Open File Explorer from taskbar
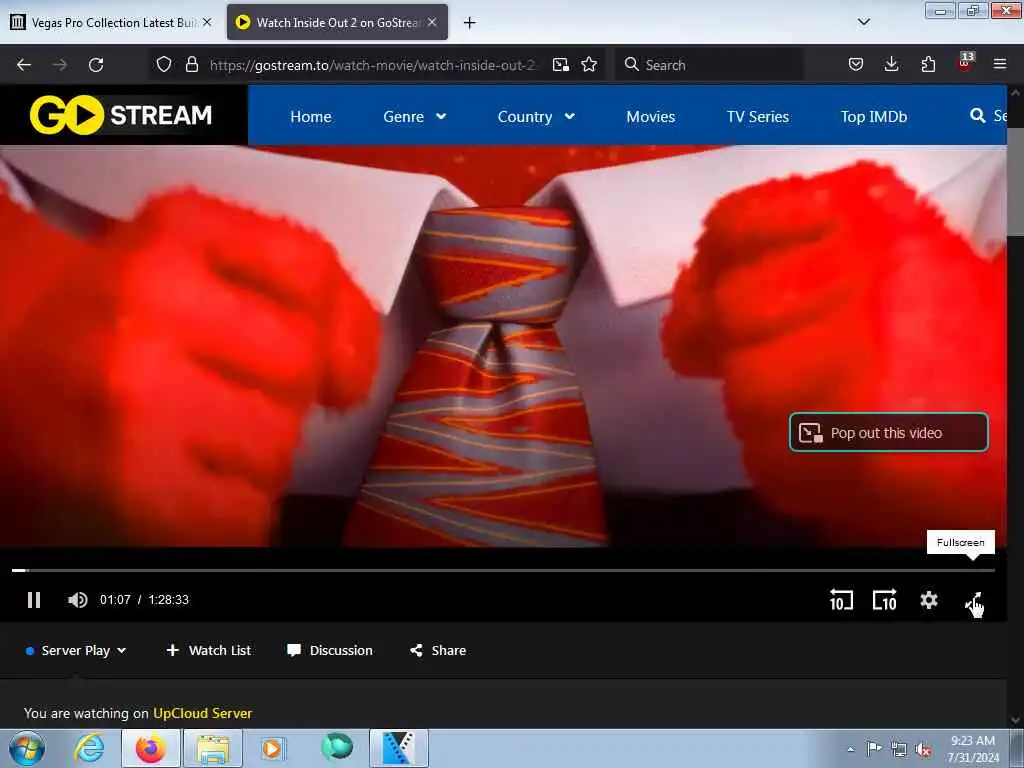Screen dimensions: 1024x768 click(213, 748)
